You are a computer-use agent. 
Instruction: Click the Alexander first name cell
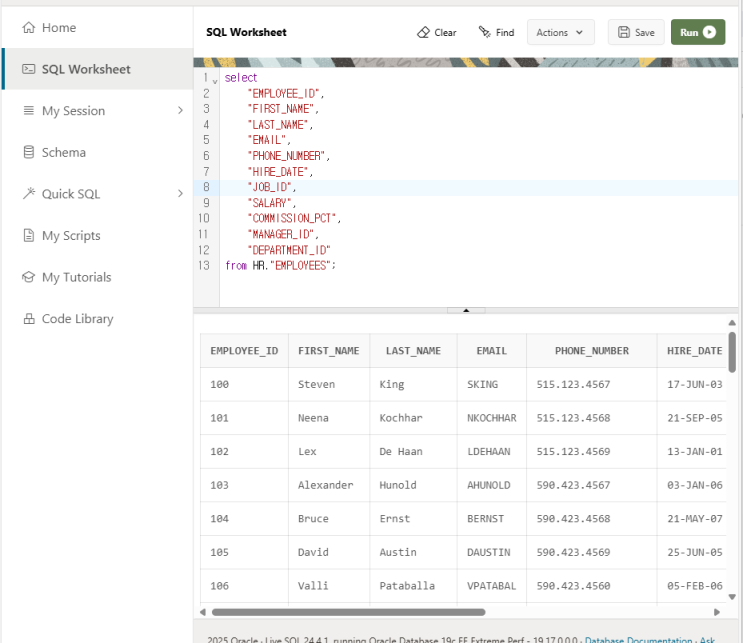coord(329,485)
